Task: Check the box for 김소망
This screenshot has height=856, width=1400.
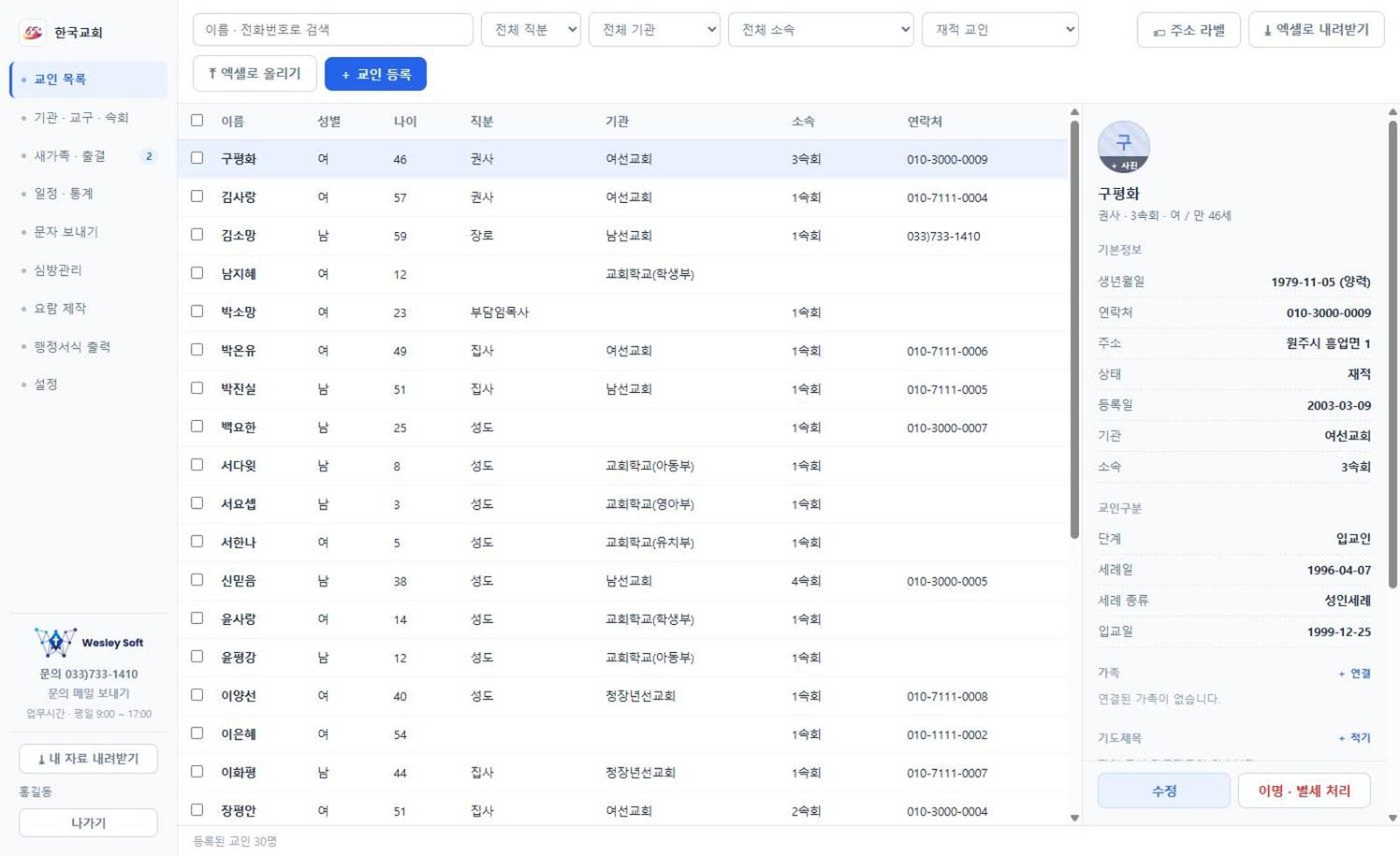Action: 197,235
